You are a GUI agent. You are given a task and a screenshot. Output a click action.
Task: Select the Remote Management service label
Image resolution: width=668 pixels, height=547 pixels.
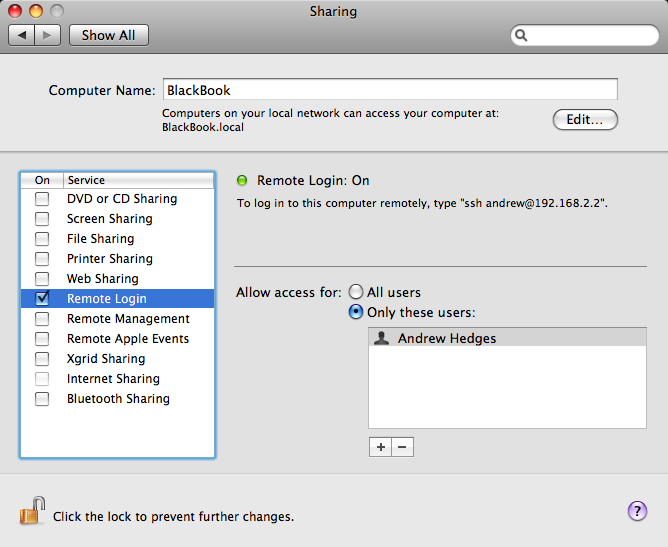point(128,319)
